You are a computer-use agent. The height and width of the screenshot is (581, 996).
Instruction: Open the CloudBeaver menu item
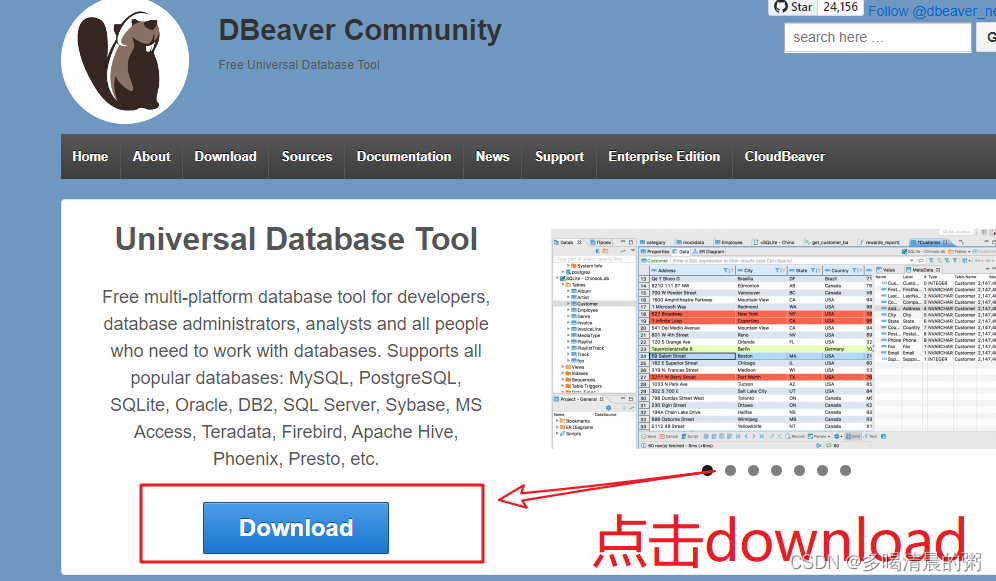784,156
